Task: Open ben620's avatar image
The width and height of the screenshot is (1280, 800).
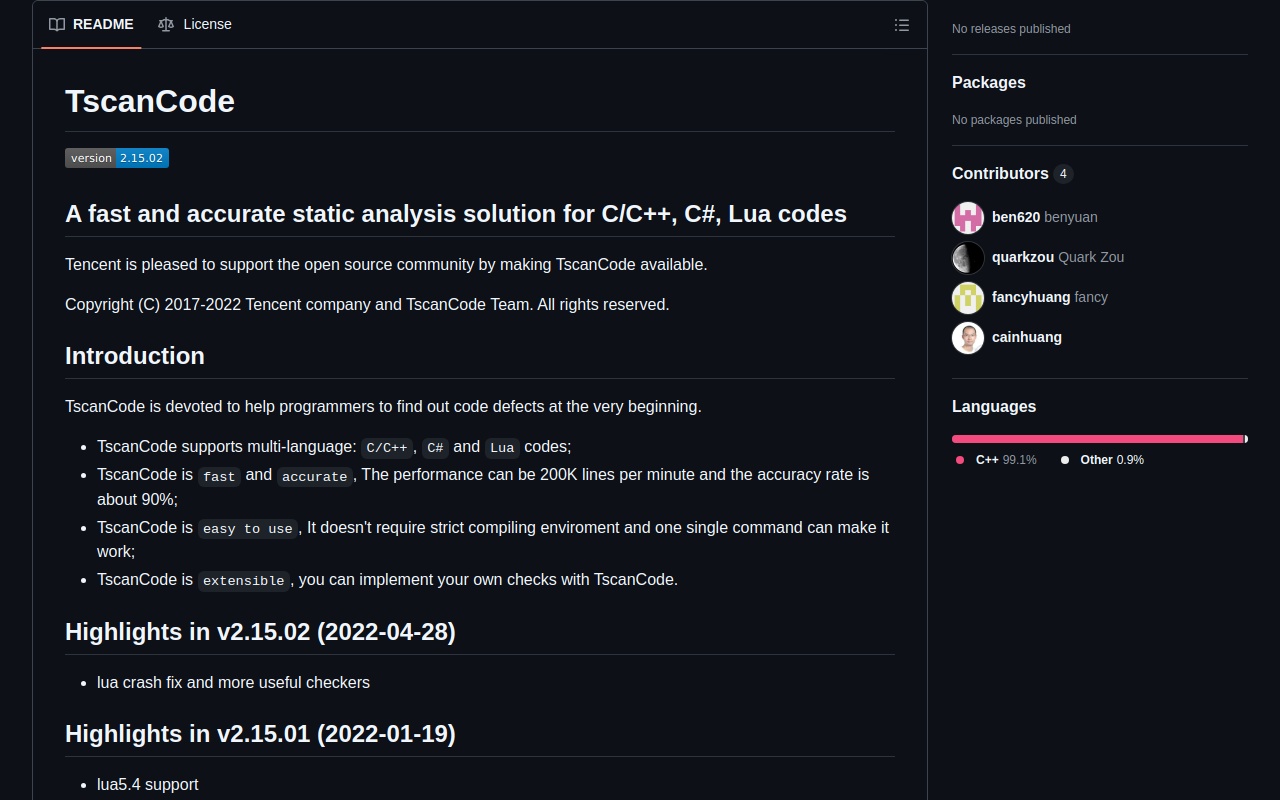Action: click(968, 217)
